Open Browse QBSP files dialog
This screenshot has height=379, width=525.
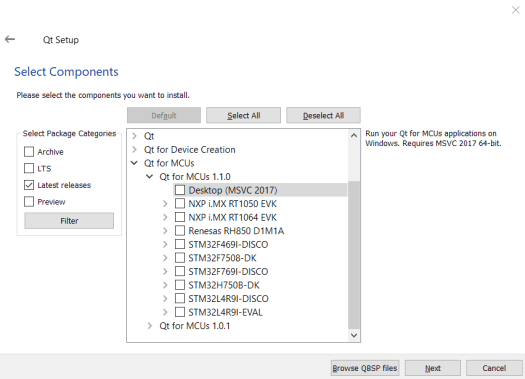365,368
